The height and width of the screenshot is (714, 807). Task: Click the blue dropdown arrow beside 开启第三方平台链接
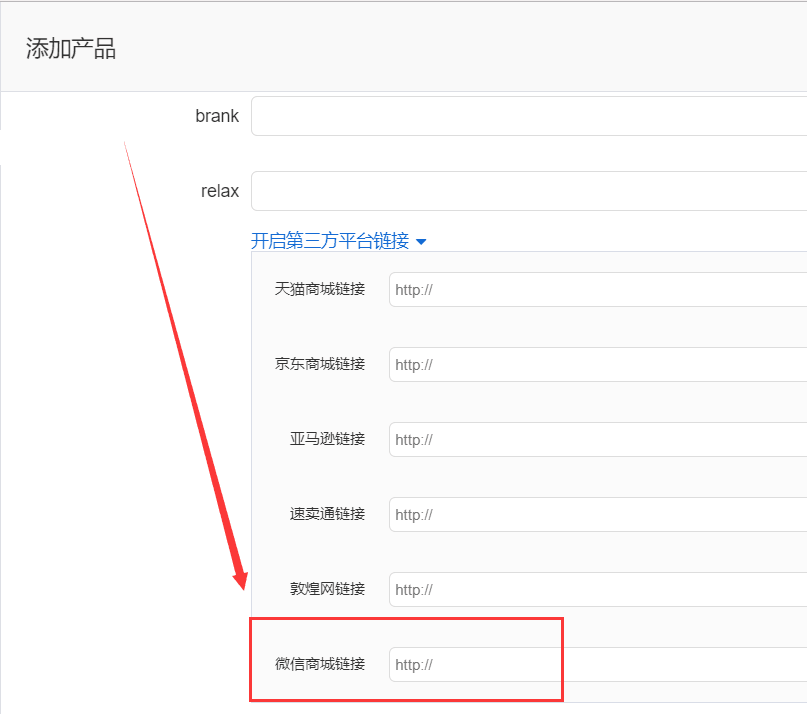pos(421,241)
